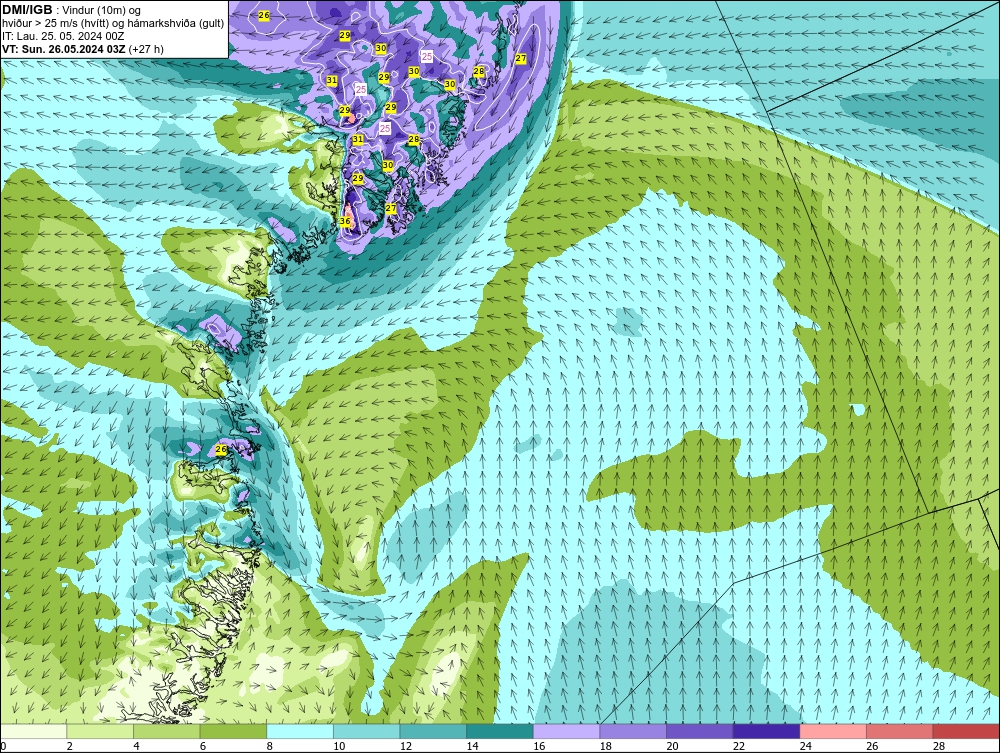
Task: Choose the 12–14 m/s teal legend swatch
Action: tap(433, 731)
